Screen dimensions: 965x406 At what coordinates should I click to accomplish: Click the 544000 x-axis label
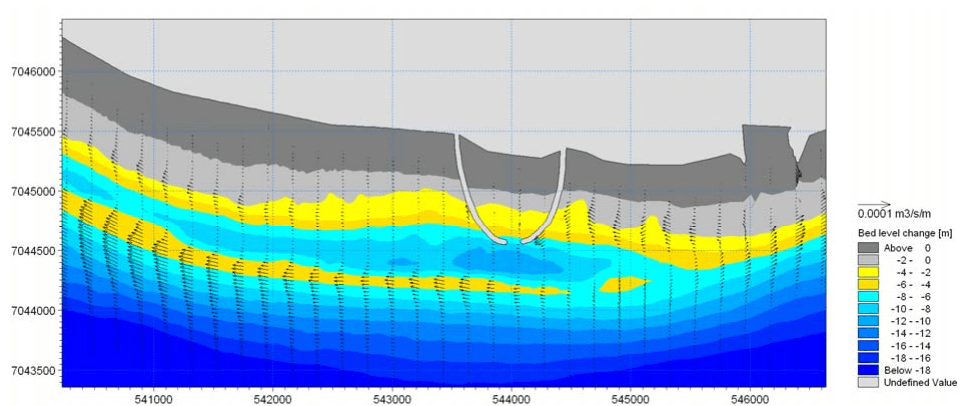pos(511,398)
